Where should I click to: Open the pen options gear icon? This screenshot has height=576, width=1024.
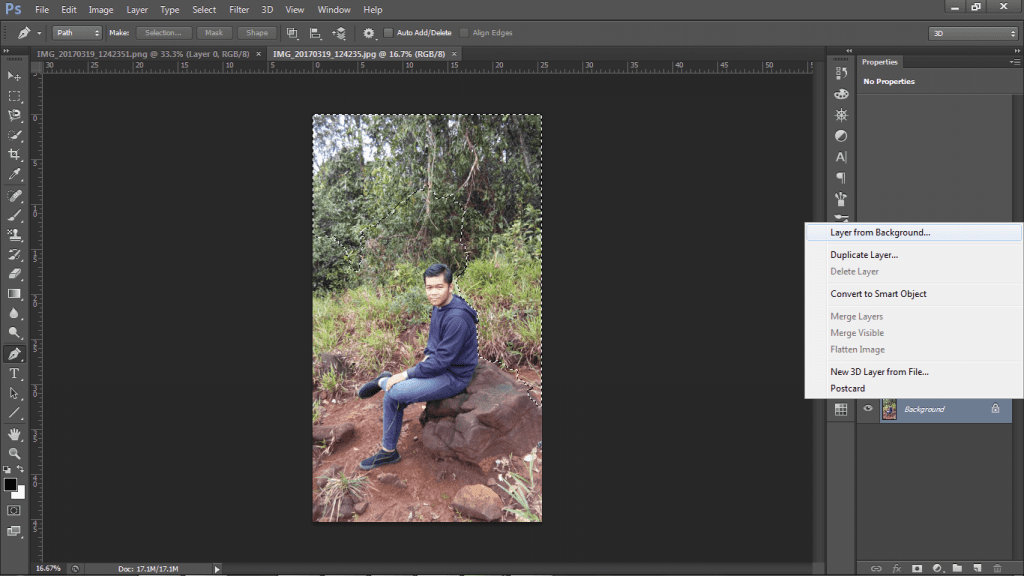[368, 33]
